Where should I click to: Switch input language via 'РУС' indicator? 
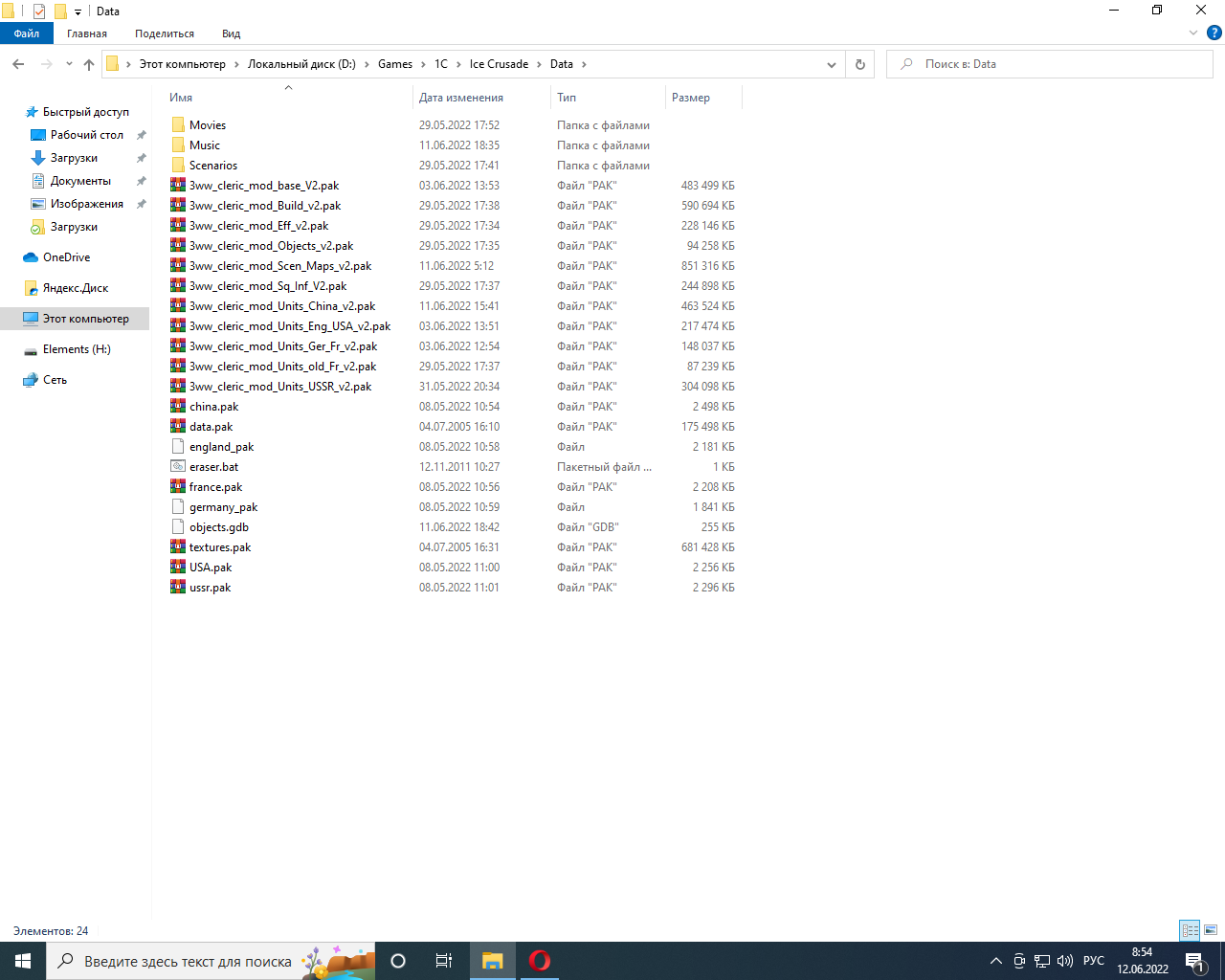pos(1094,961)
